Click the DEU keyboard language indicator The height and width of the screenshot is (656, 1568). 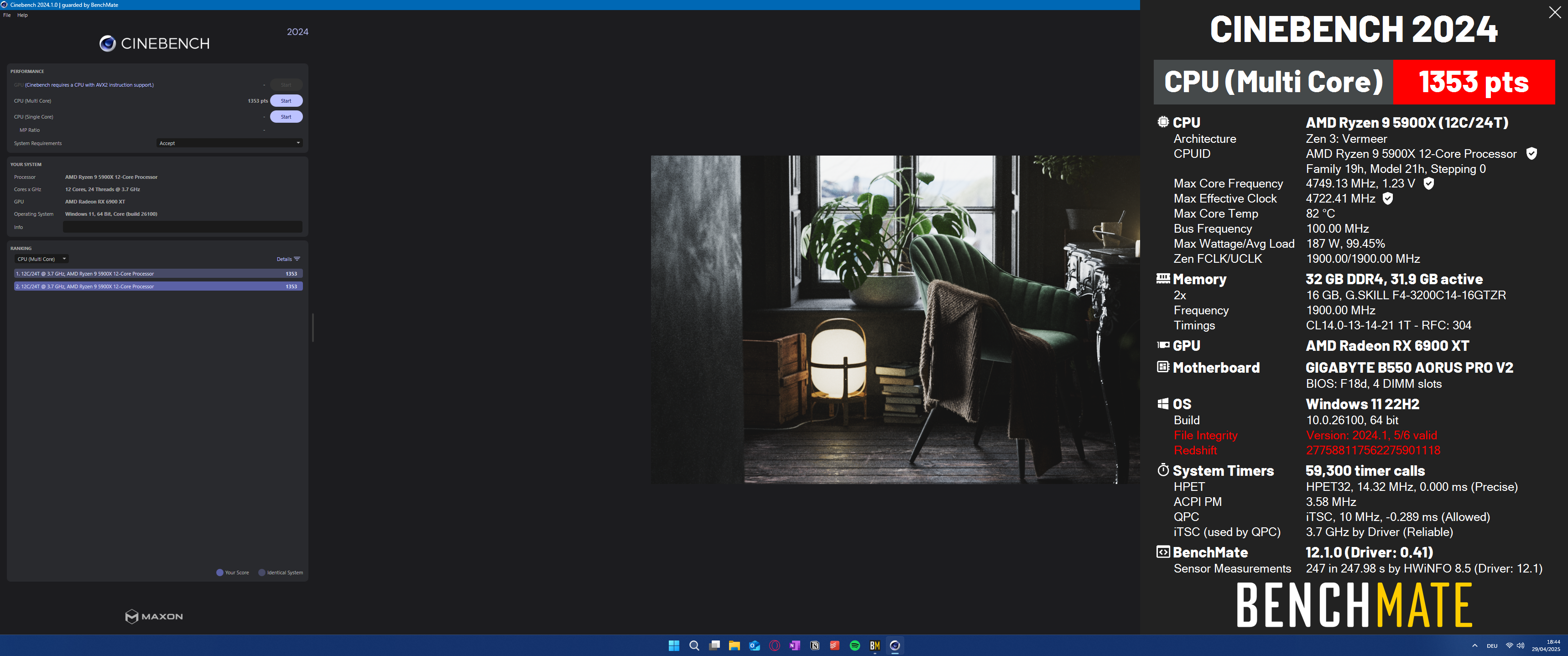[1492, 646]
